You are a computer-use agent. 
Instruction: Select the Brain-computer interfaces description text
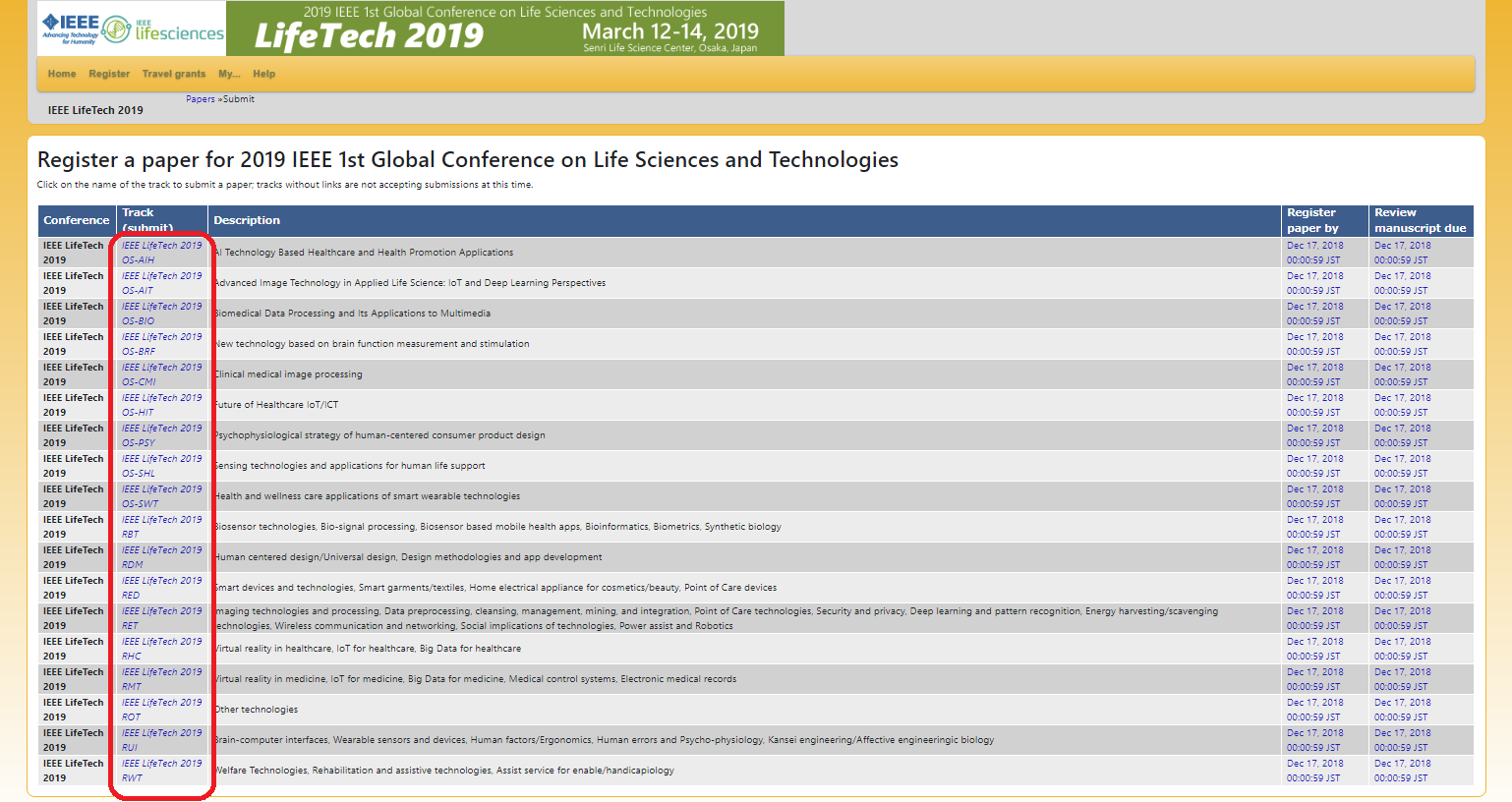click(604, 740)
